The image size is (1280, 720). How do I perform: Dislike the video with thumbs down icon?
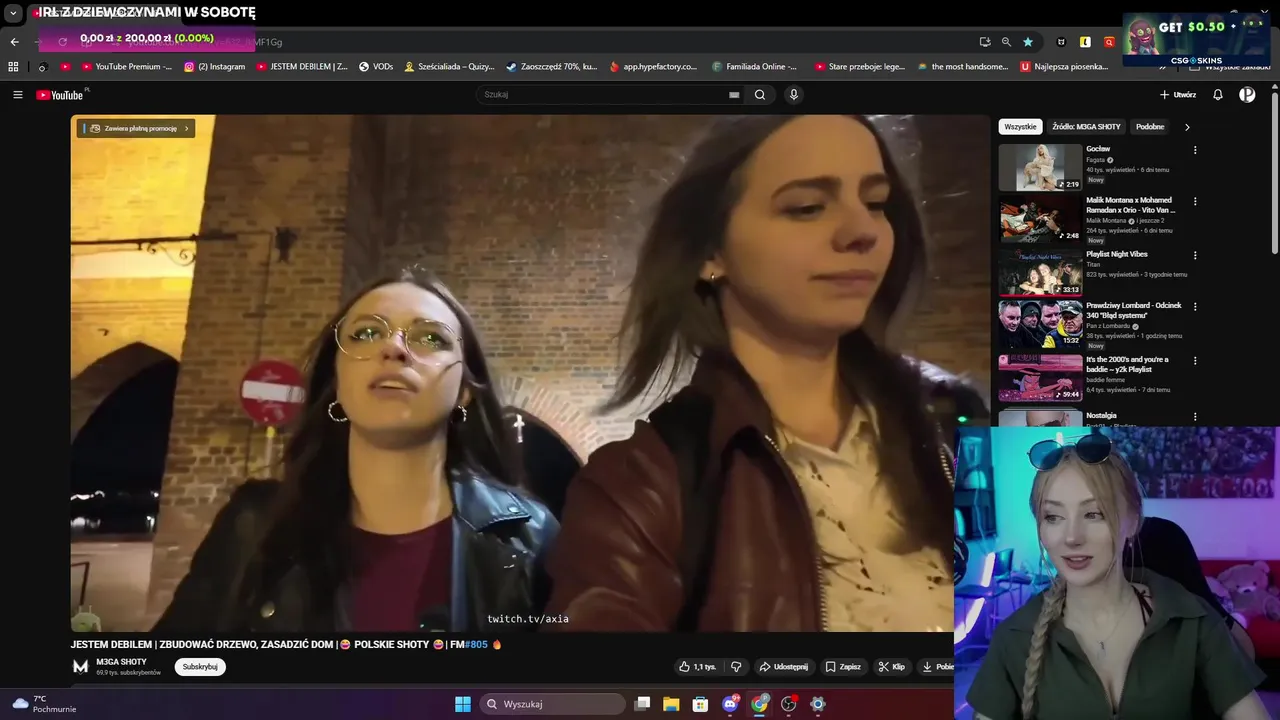pos(736,667)
